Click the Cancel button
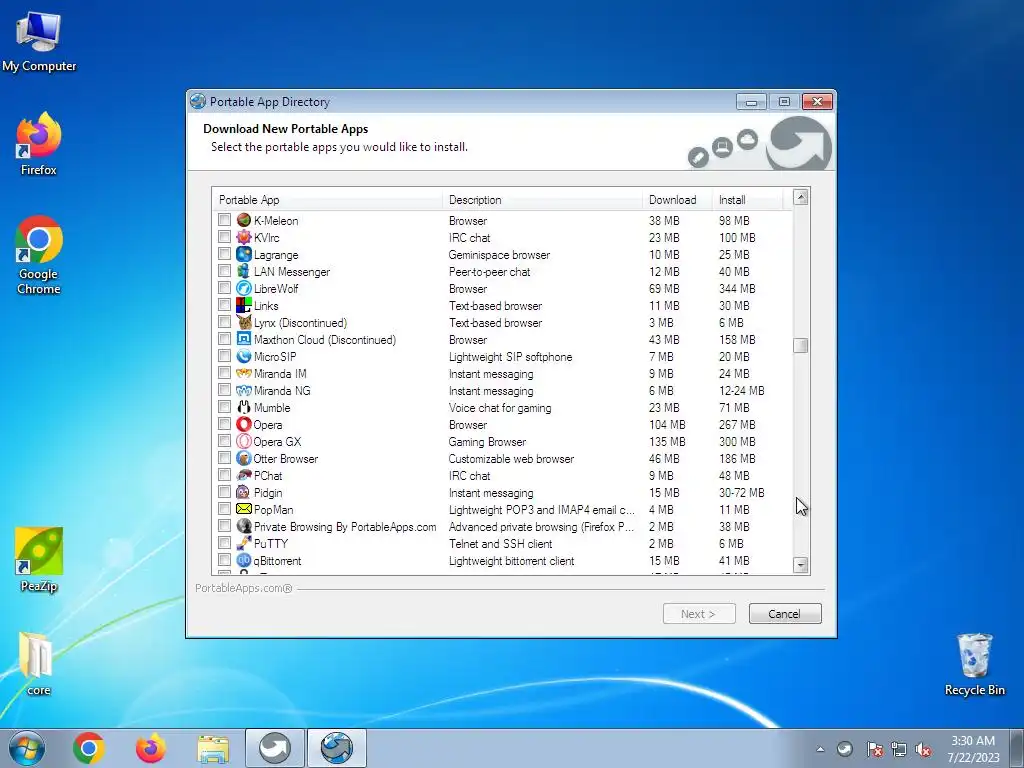The height and width of the screenshot is (768, 1024). tap(784, 614)
